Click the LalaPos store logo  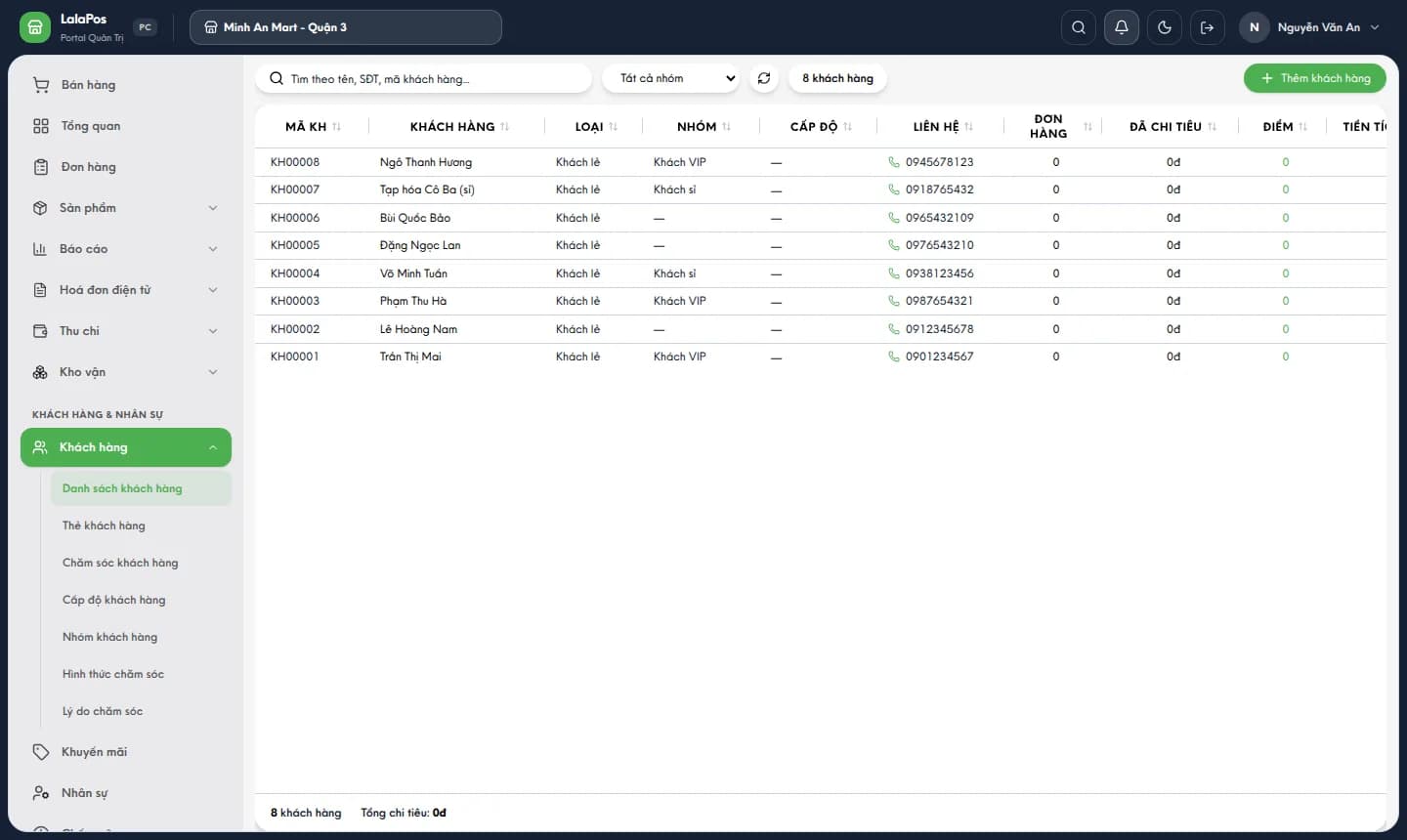tap(34, 27)
